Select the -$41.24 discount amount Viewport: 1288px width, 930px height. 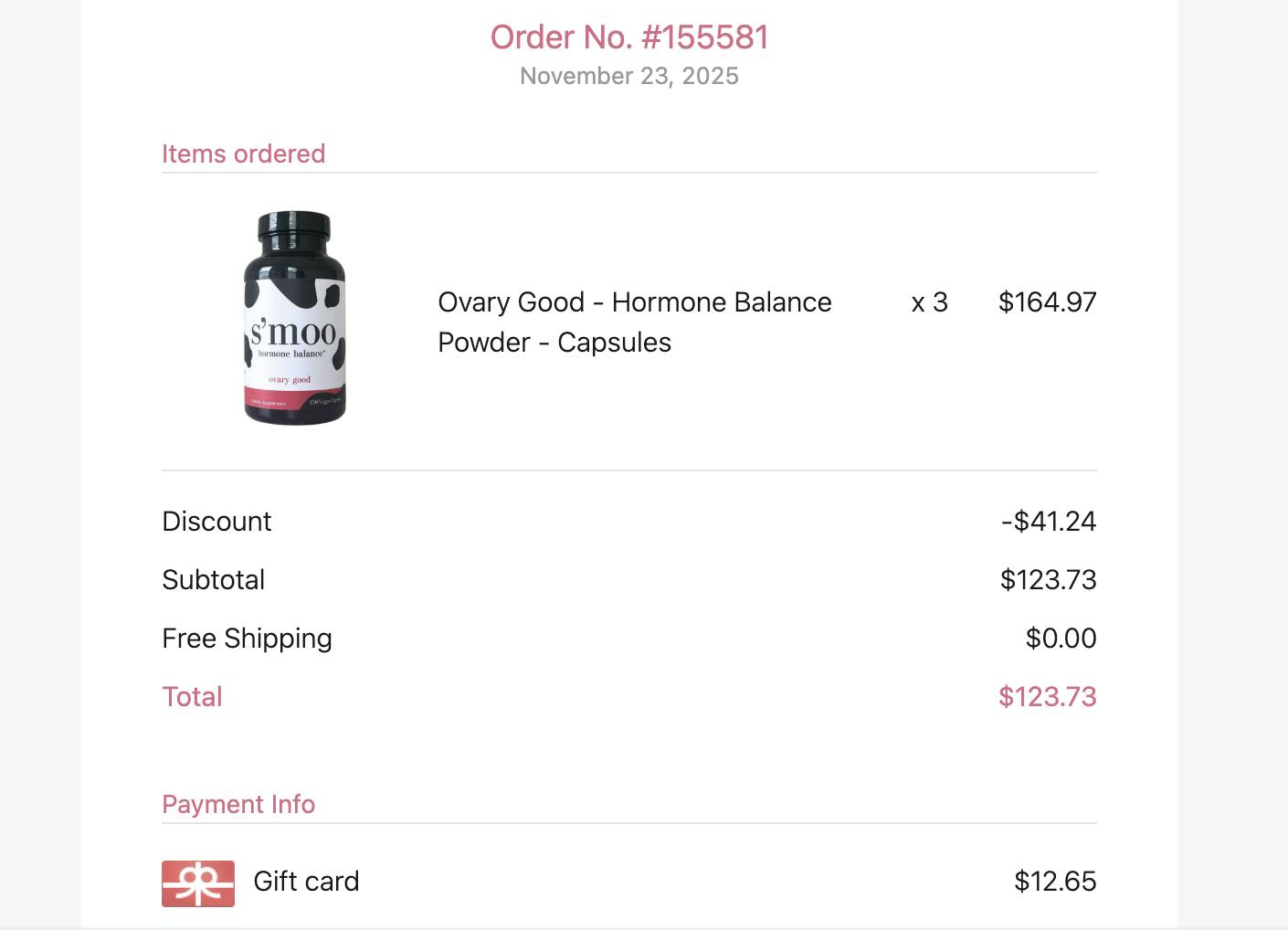coord(1048,522)
